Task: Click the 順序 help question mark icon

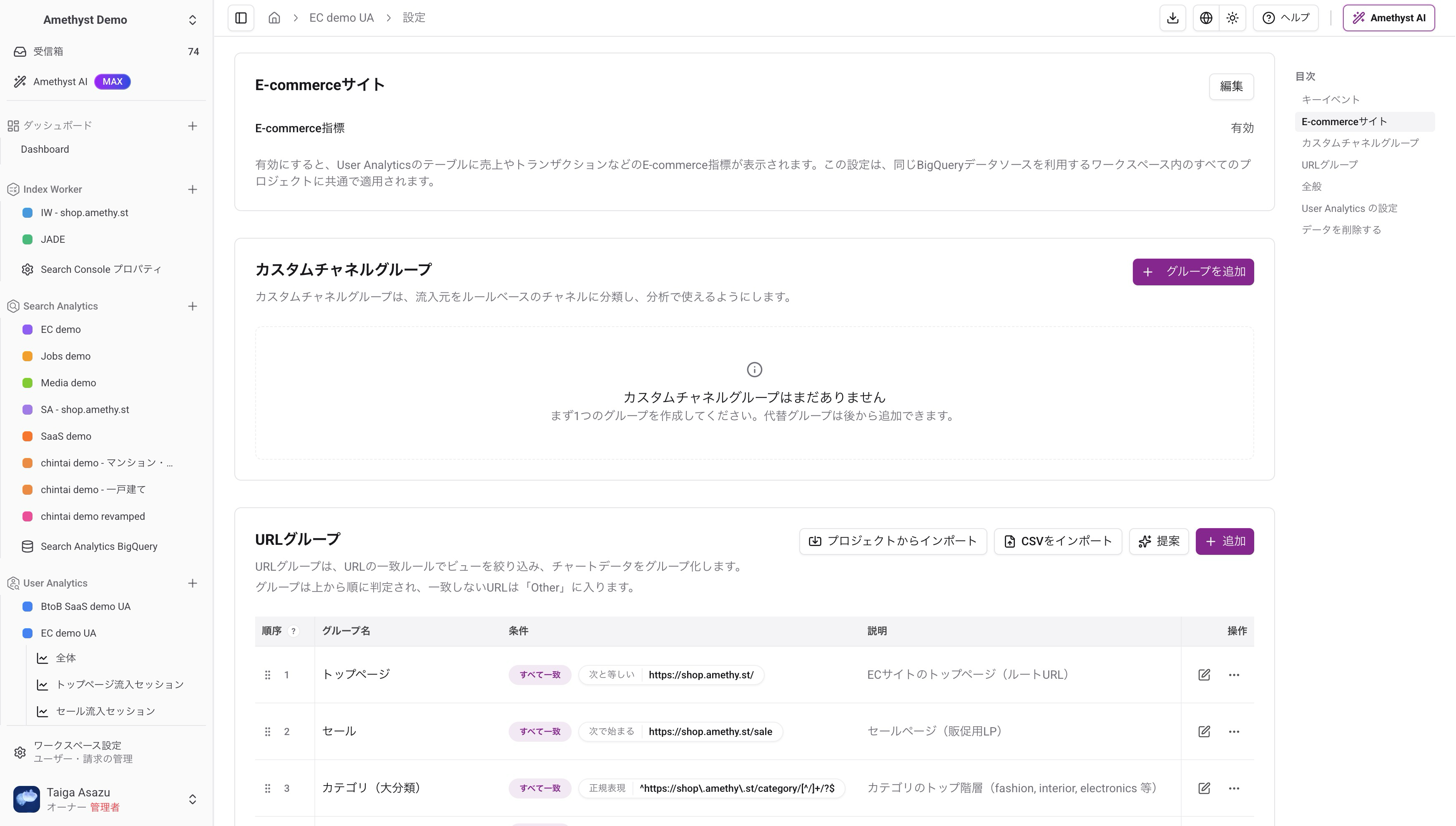Action: tap(293, 631)
